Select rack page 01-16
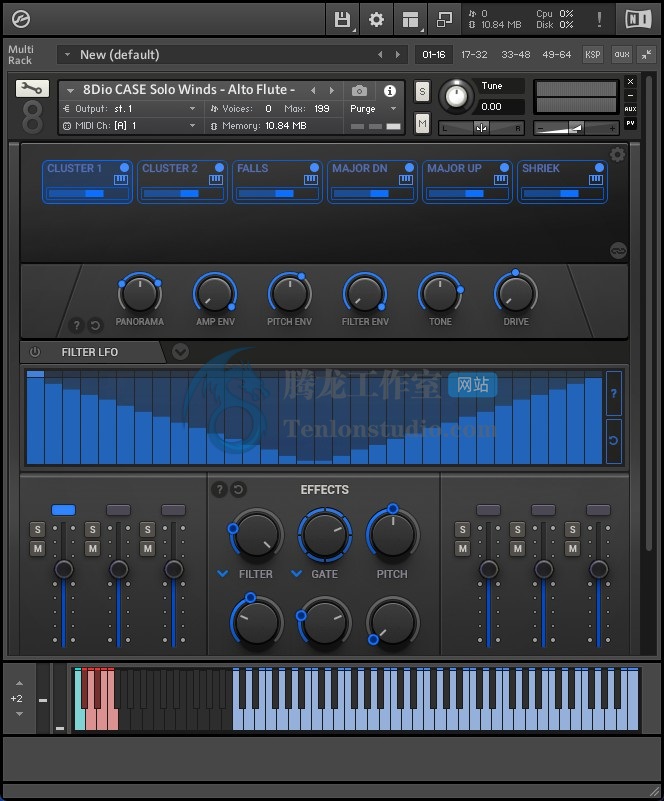This screenshot has width=664, height=801. point(434,54)
